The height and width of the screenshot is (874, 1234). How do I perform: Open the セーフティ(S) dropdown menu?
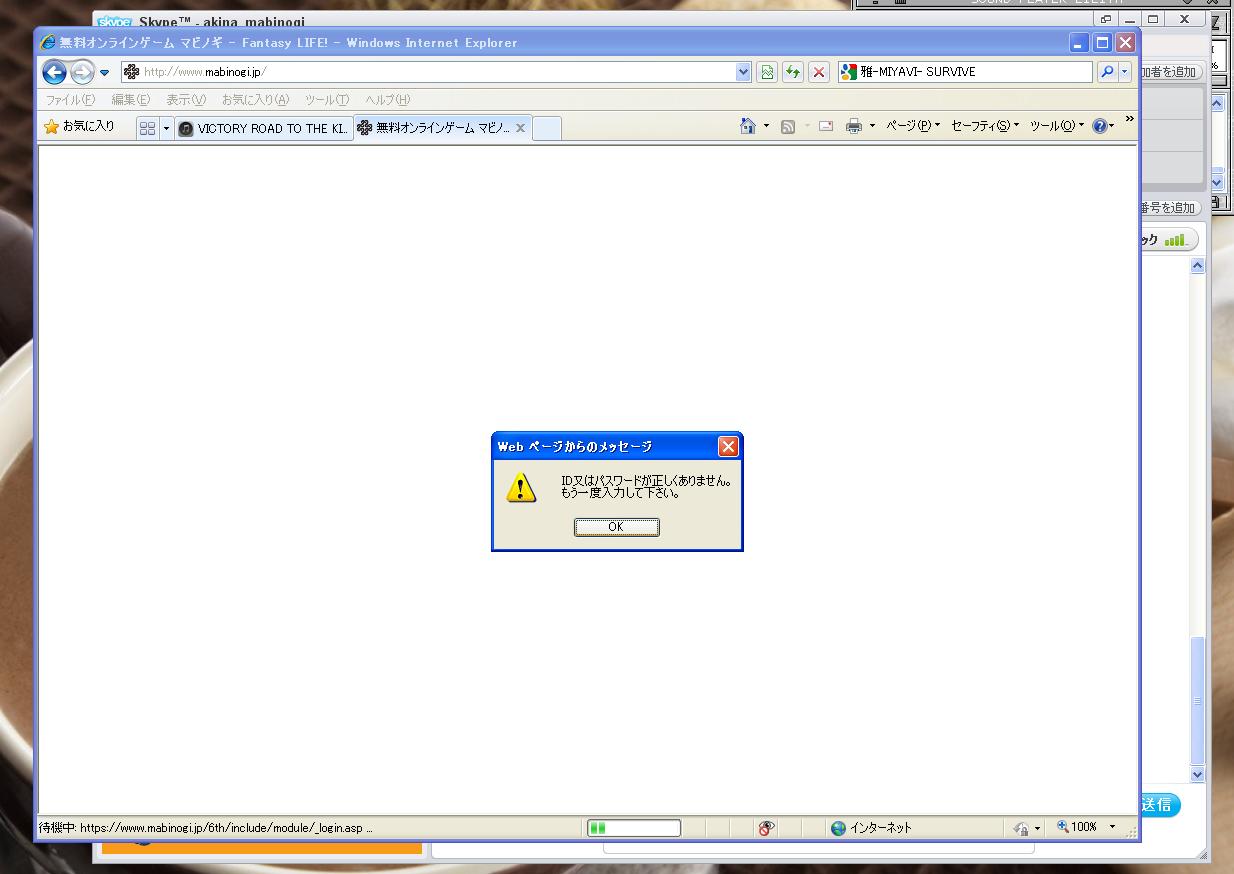point(984,126)
